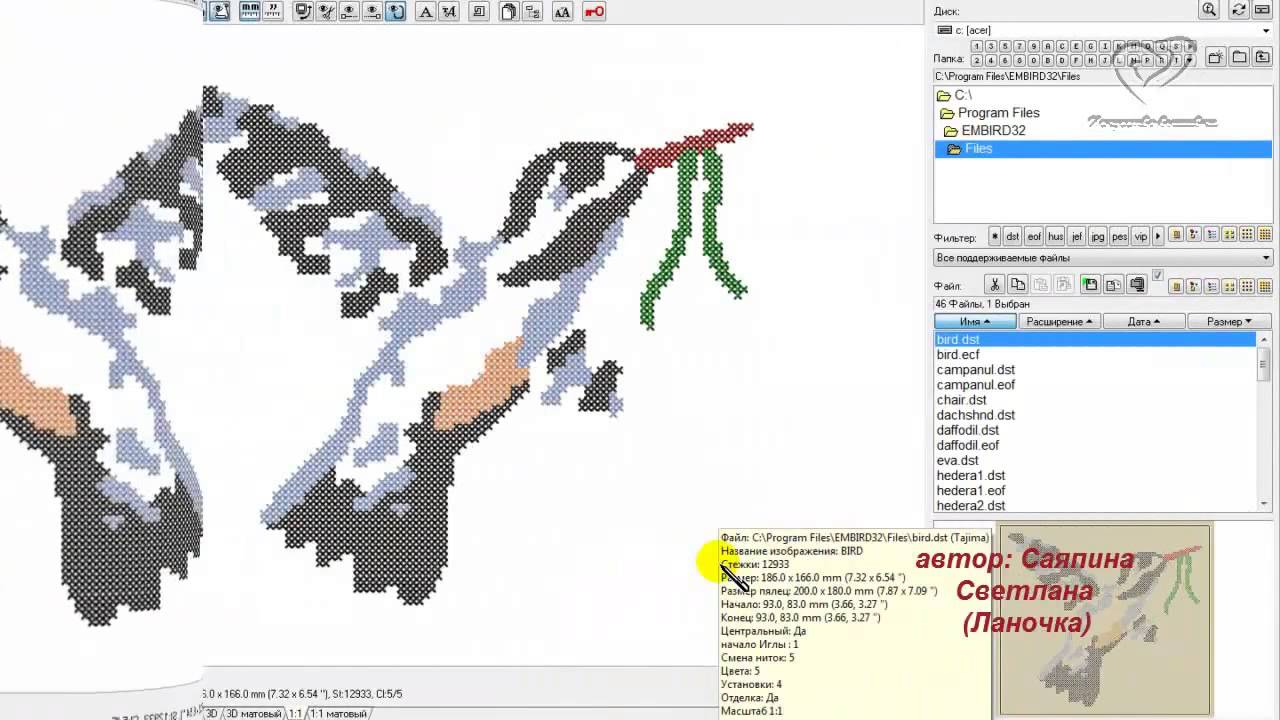Select hedera2.dst in the file list

pyautogui.click(x=971, y=506)
